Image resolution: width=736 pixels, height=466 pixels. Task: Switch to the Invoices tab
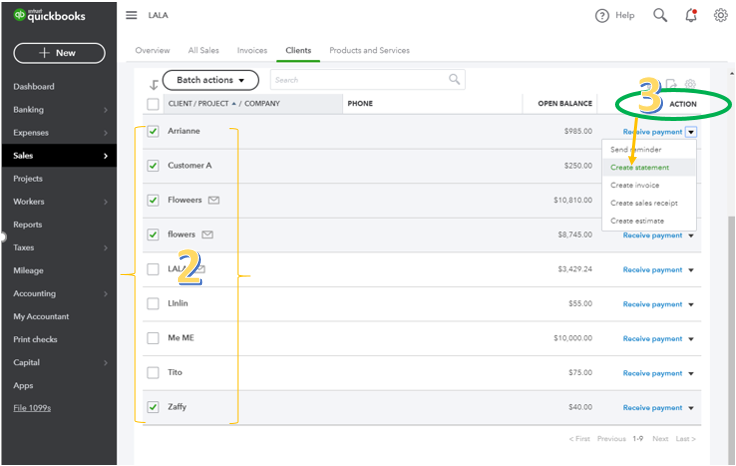pos(252,50)
